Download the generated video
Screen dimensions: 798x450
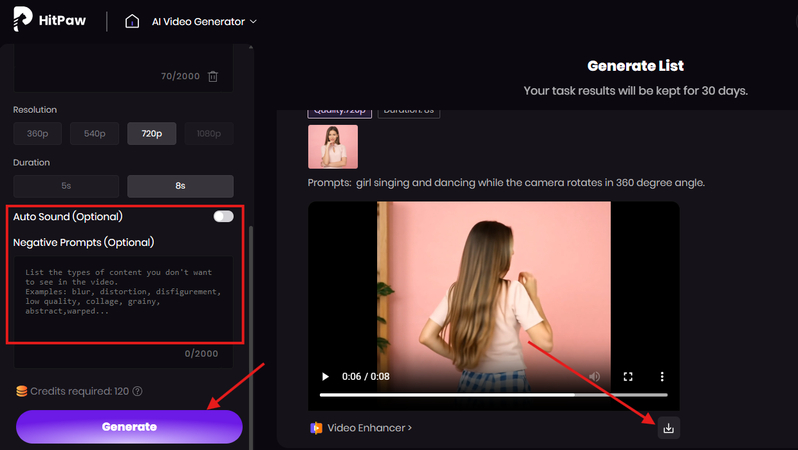(669, 428)
